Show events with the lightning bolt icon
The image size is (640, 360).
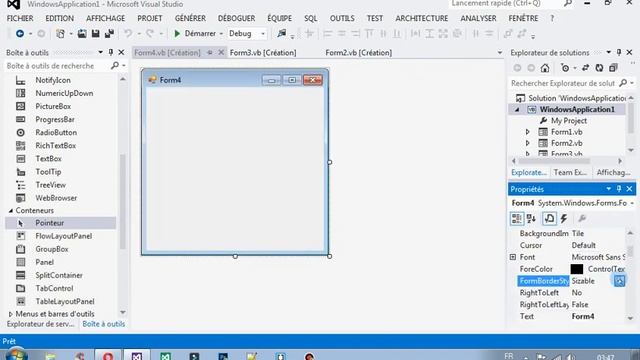coord(564,218)
